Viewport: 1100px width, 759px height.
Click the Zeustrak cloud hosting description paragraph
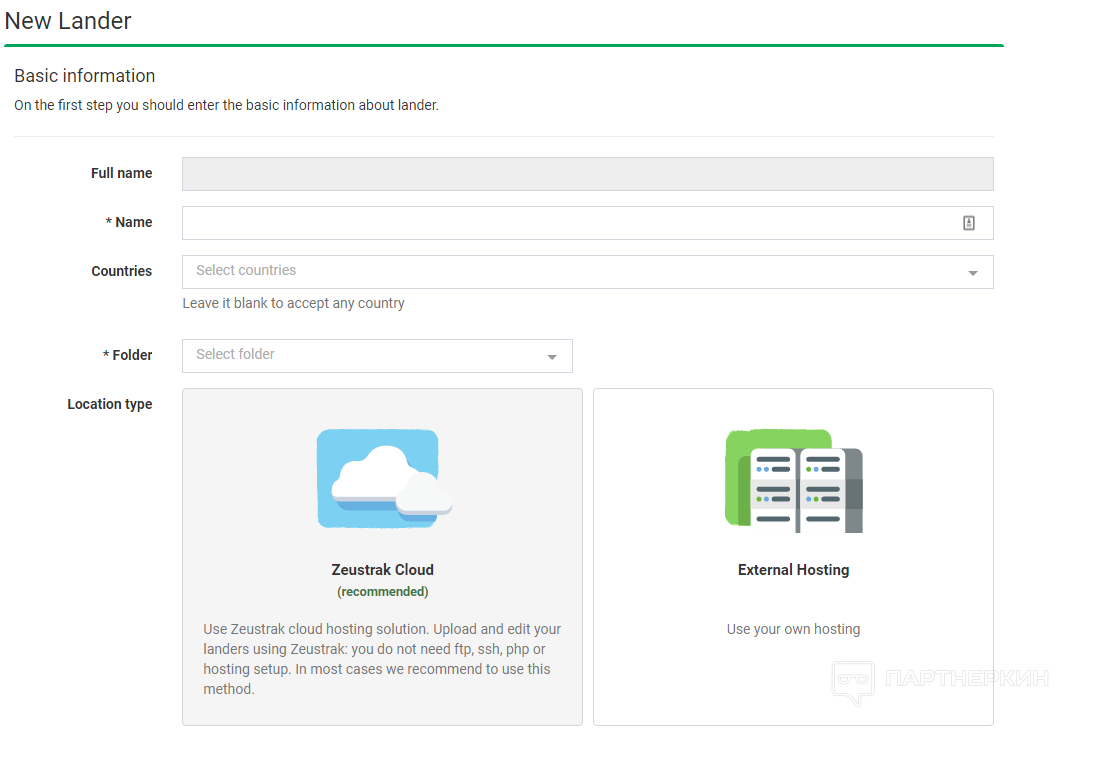(382, 659)
